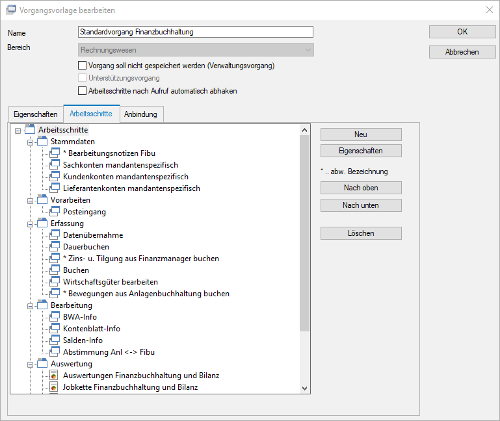Click the icon beside Sachkonten mandantenspezifisch

55,165
